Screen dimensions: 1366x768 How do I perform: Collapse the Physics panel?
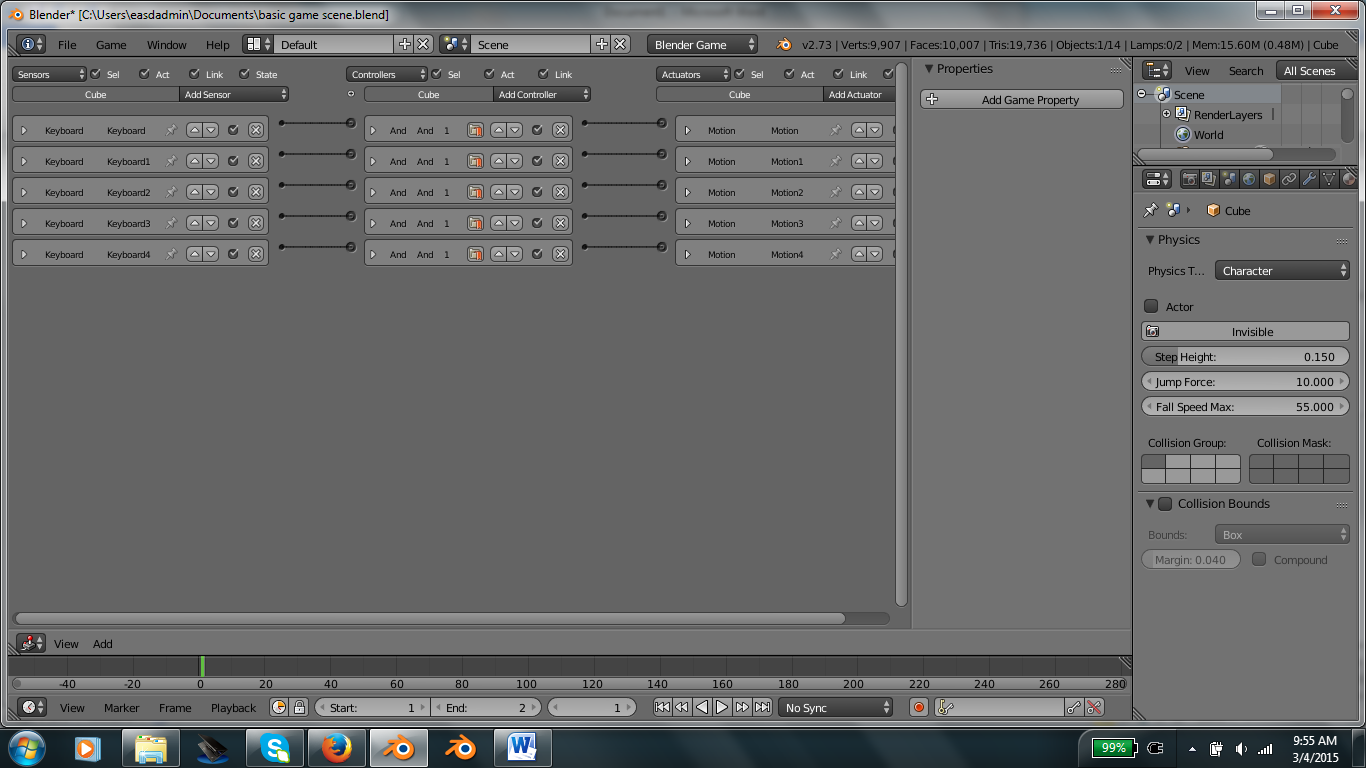1149,239
